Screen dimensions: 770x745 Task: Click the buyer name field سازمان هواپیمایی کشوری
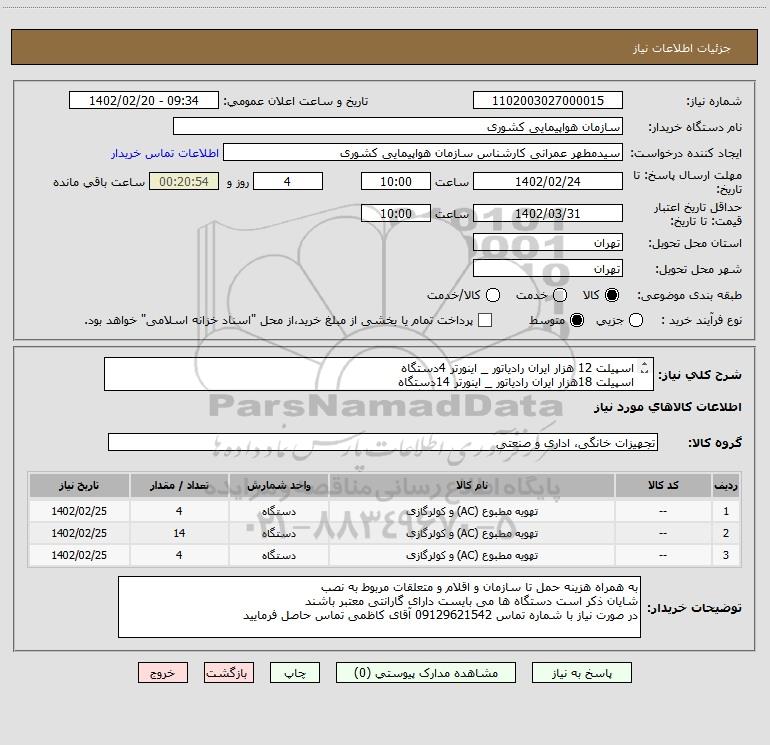click(x=398, y=127)
